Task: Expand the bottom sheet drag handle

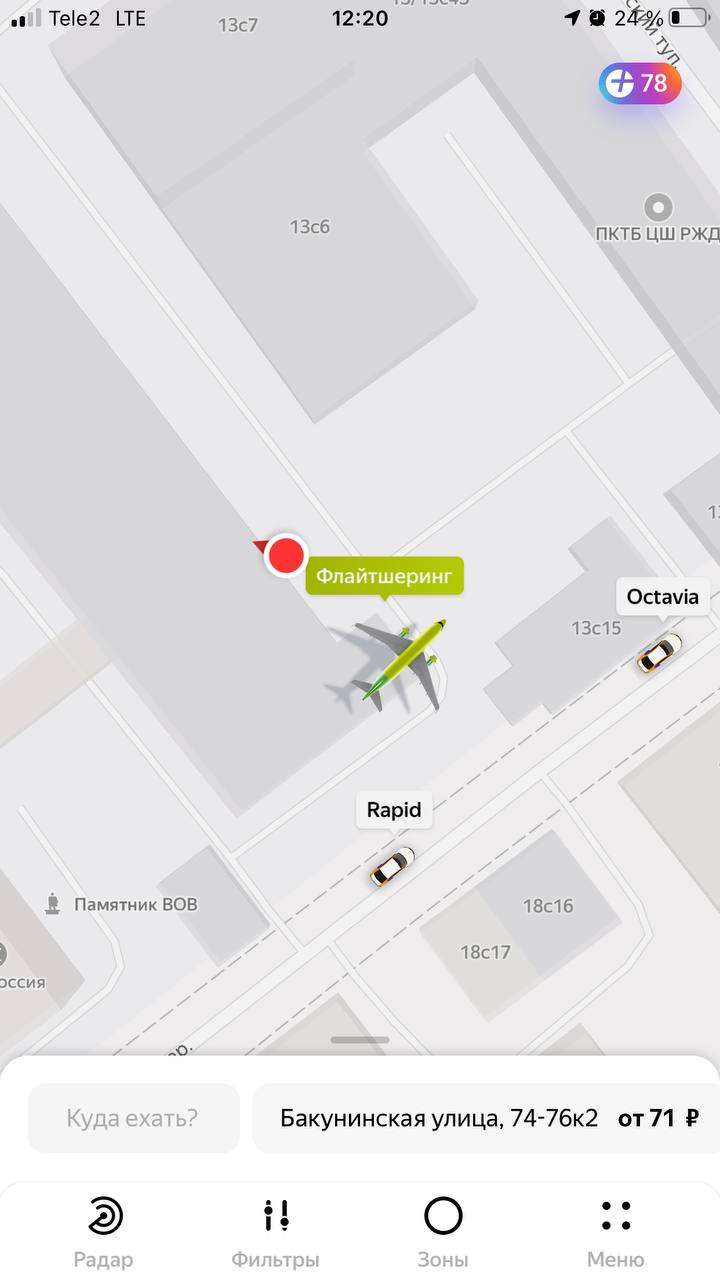Action: tap(360, 1040)
